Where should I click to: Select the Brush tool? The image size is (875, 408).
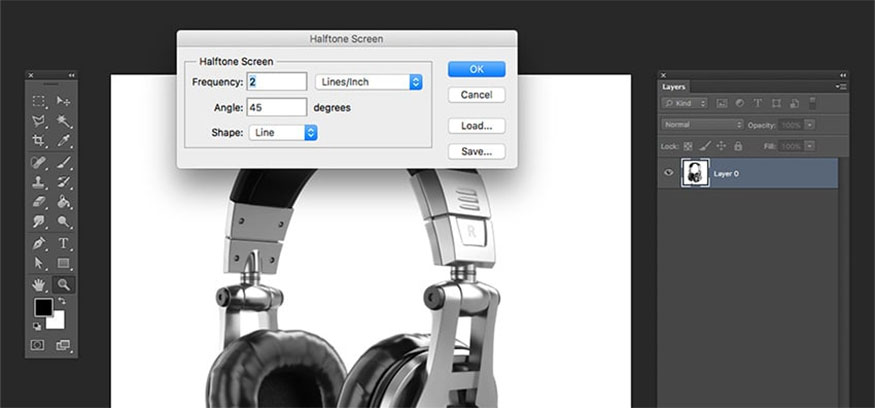coord(63,162)
